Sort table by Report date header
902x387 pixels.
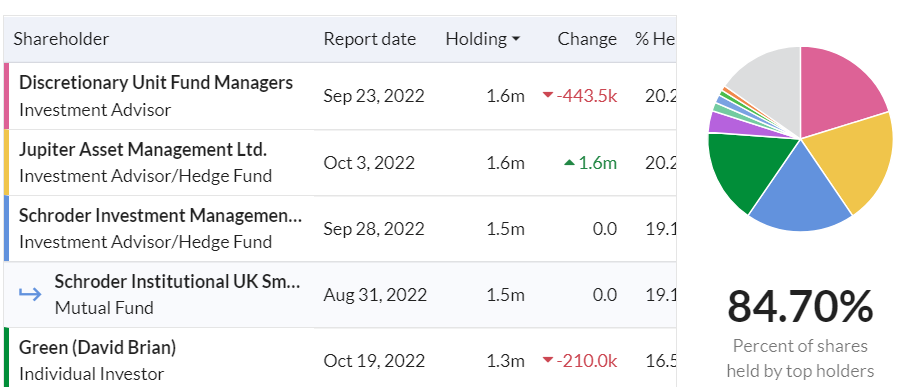coord(369,39)
